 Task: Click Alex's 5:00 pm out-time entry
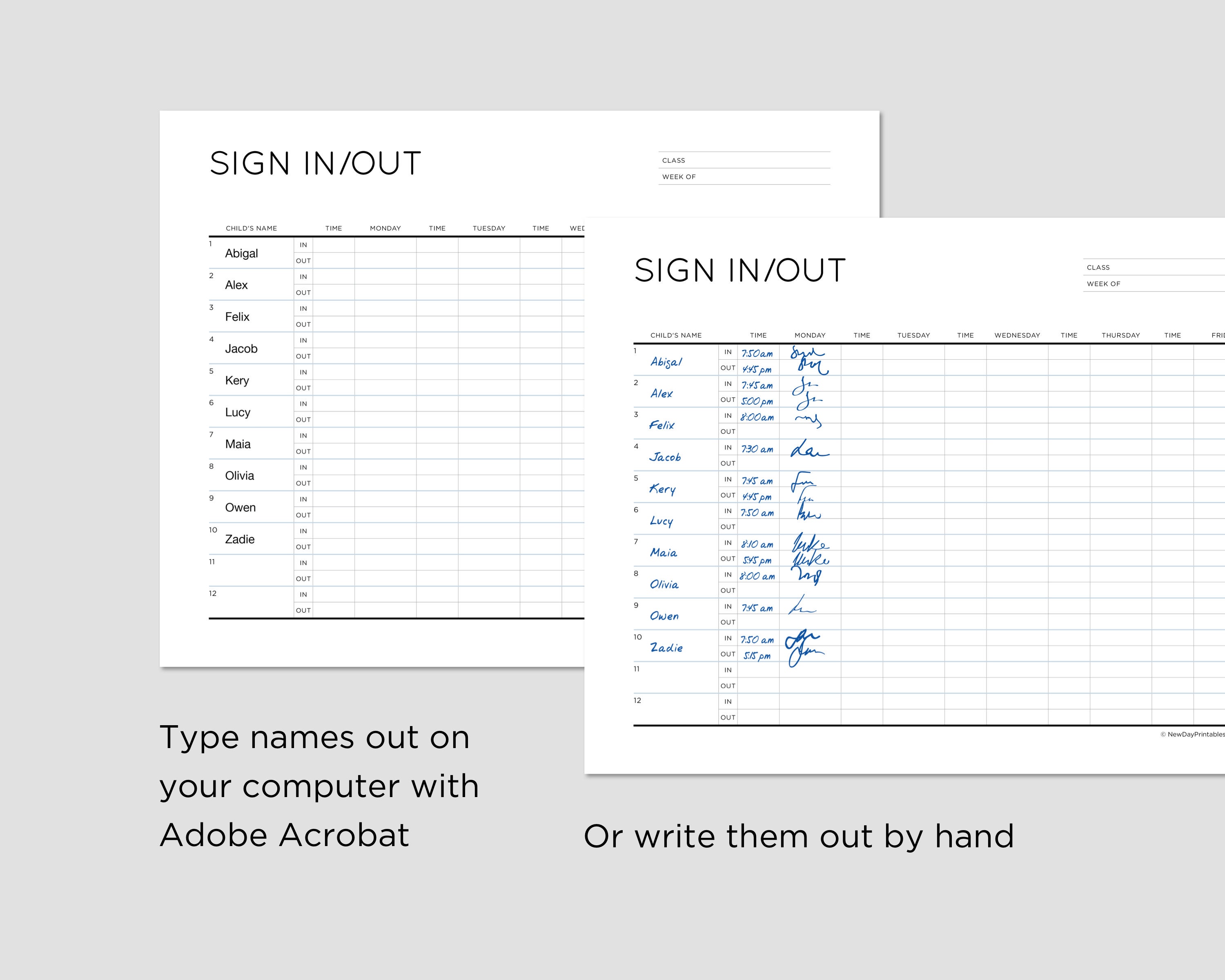click(757, 401)
